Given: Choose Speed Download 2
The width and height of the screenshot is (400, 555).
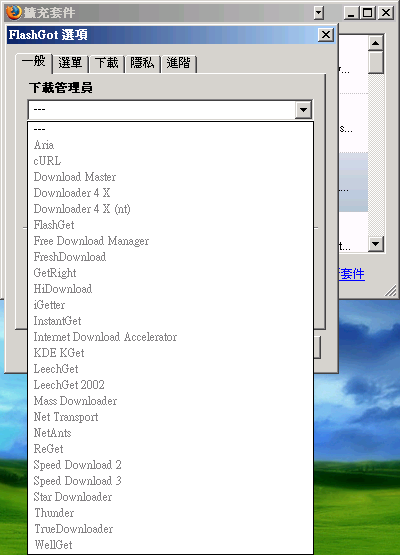Looking at the screenshot, I should pos(170,465).
